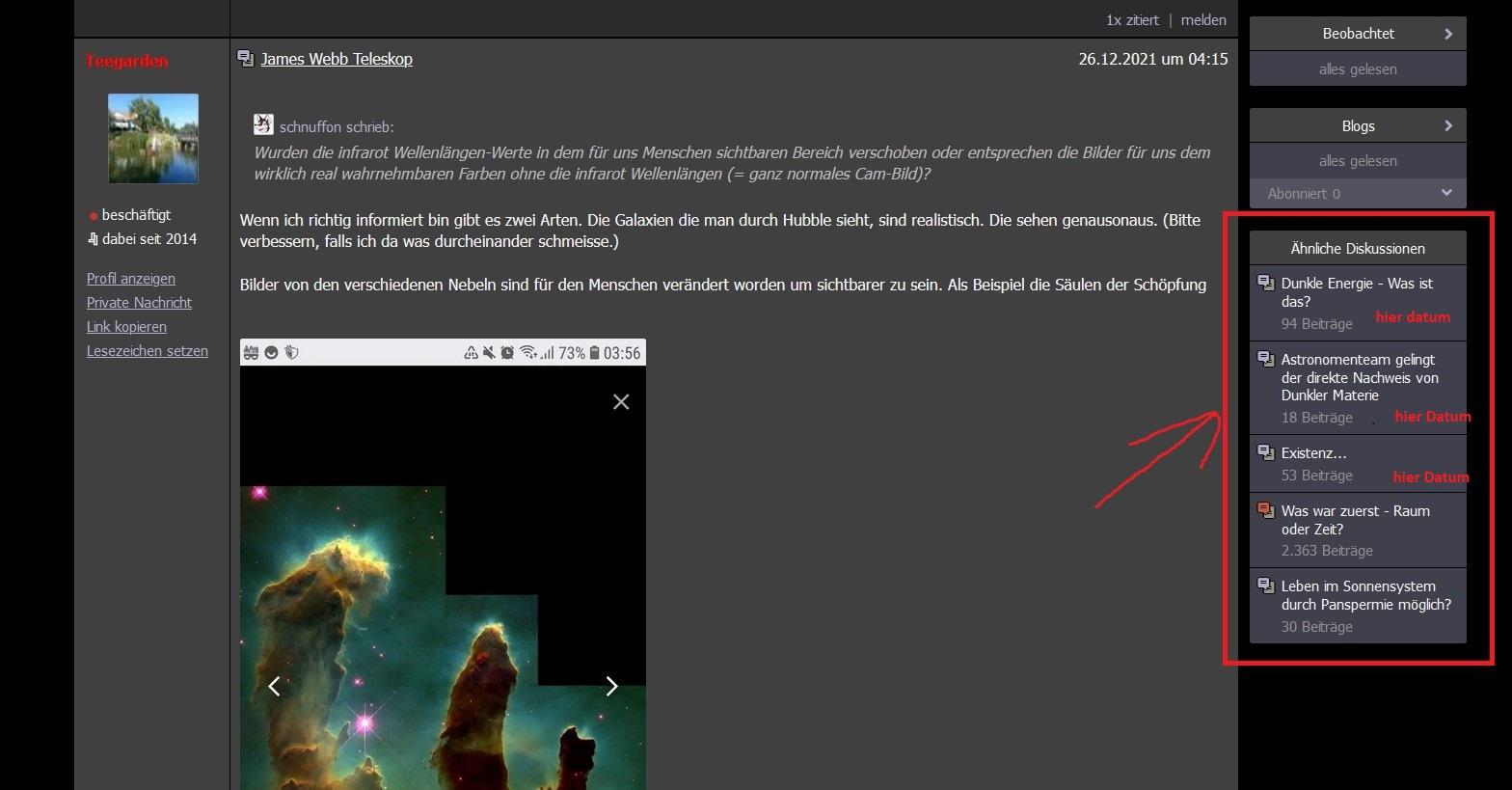Viewport: 1512px width, 790px height.
Task: Open discussion Dunkle Energie - Was ist das?
Action: pos(1357,292)
